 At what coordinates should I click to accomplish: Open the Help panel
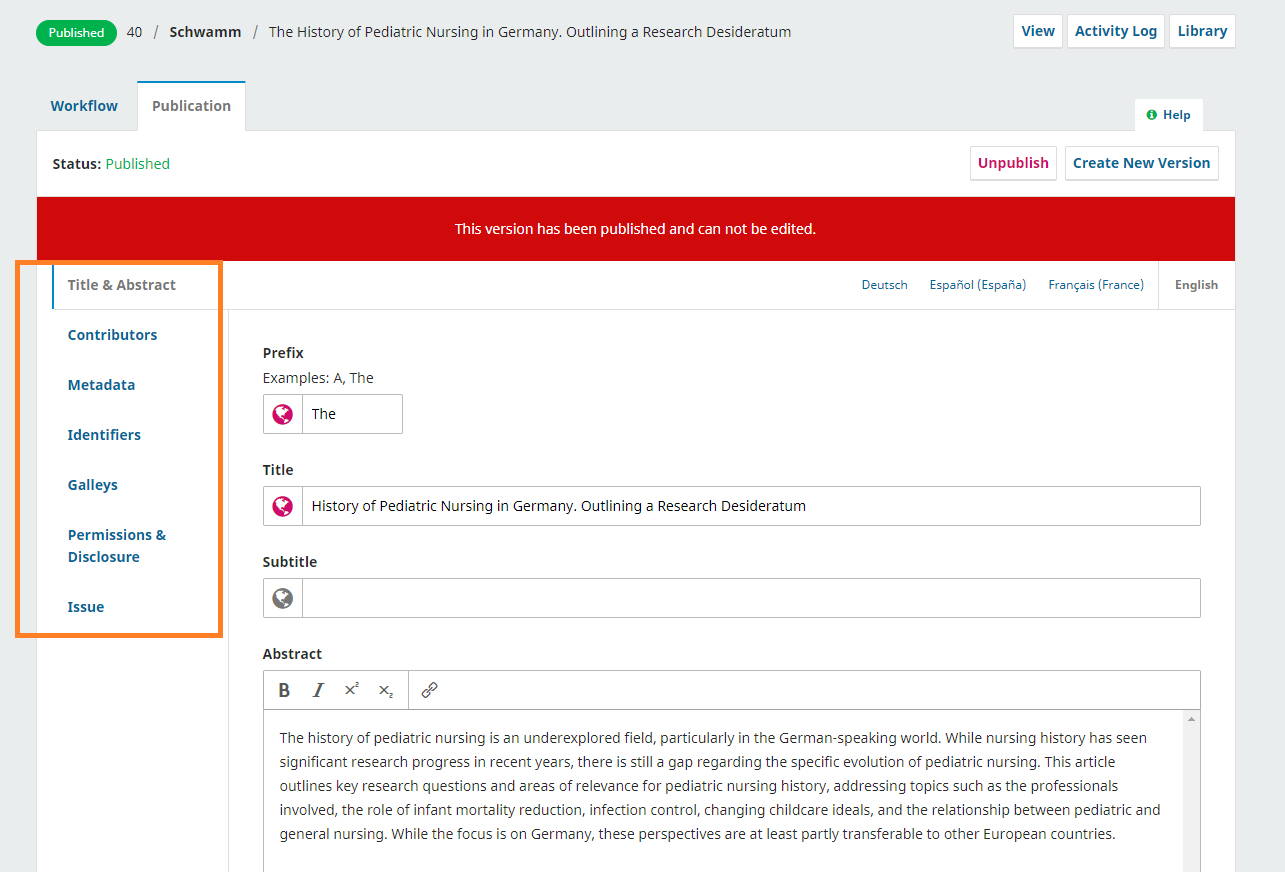point(1168,115)
